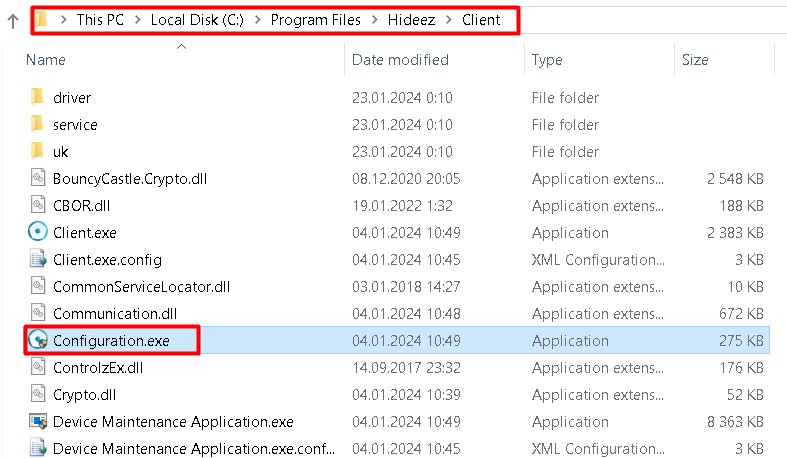
Task: Click the Up arrow navigation button
Action: click(13, 20)
